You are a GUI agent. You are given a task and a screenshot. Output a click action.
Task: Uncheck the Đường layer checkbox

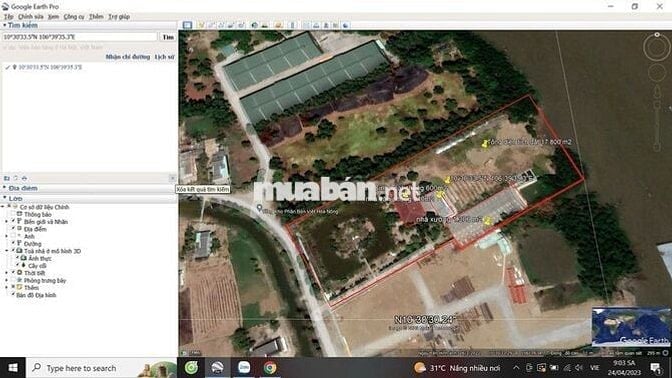13,243
